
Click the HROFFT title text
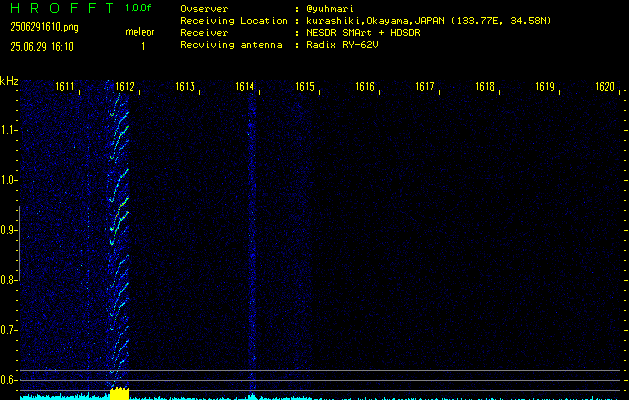[62, 8]
